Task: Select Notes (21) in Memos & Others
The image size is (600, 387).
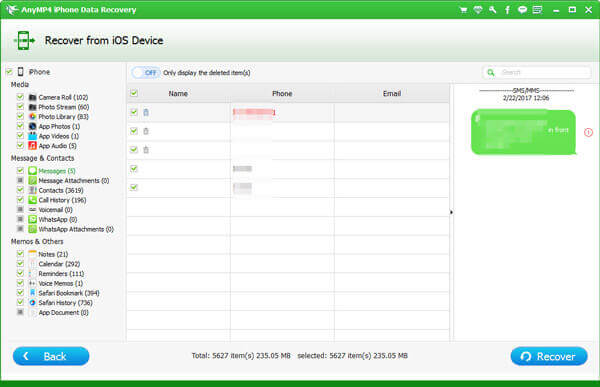Action: (53, 254)
